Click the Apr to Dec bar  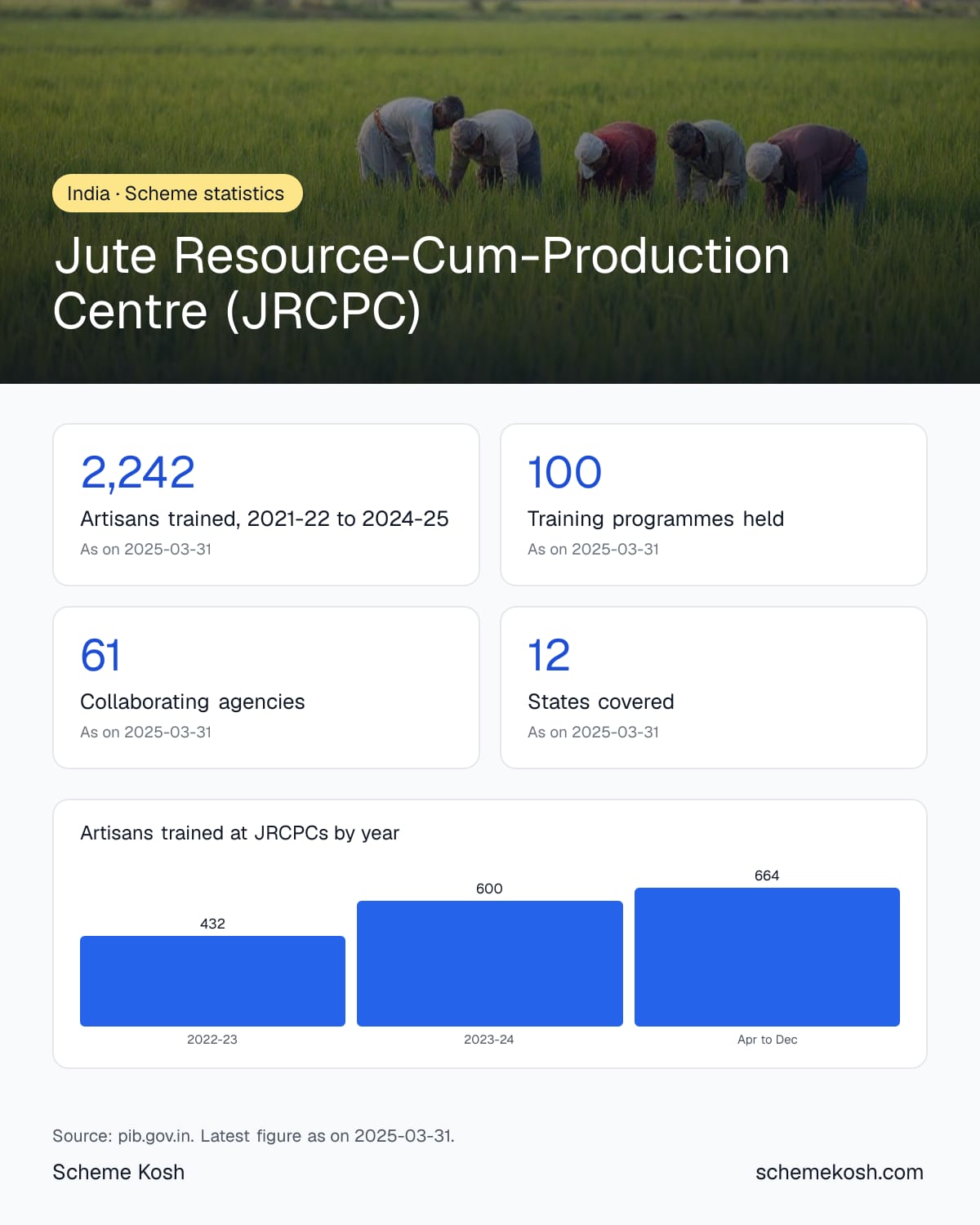click(x=767, y=957)
